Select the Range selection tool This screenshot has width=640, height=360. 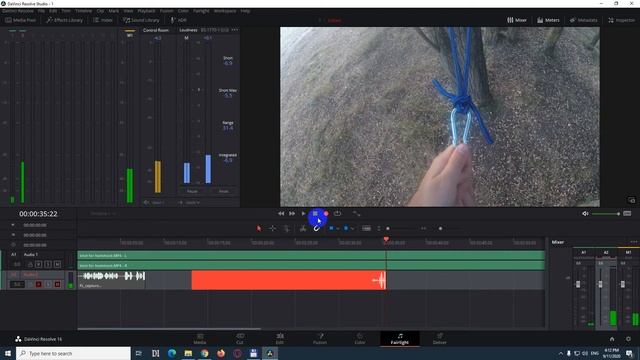pyautogui.click(x=273, y=229)
